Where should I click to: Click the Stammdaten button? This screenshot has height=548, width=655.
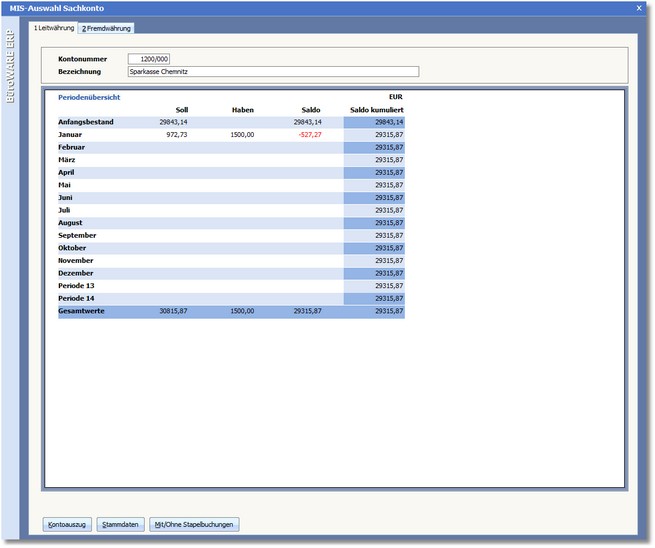pyautogui.click(x=120, y=524)
